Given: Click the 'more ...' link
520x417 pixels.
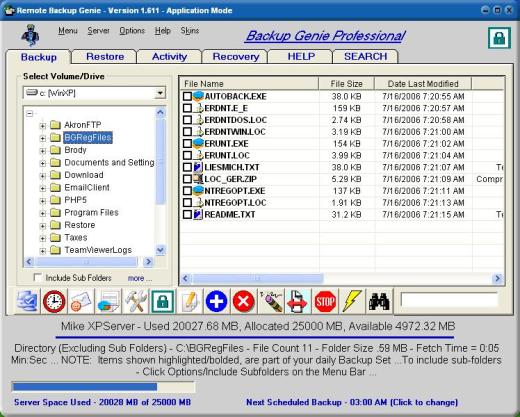Looking at the screenshot, I should (x=139, y=278).
